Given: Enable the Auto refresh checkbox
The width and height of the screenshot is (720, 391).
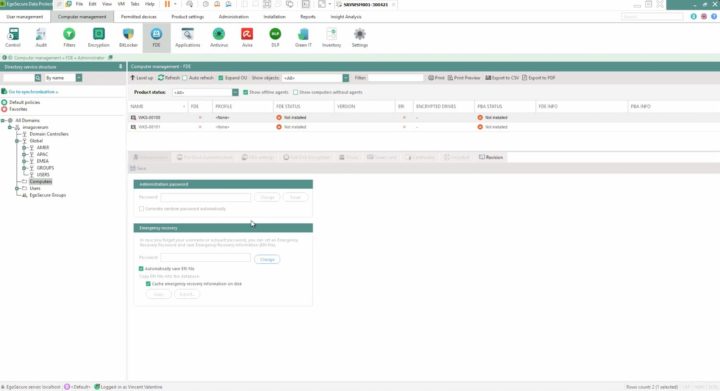Looking at the screenshot, I should click(185, 78).
